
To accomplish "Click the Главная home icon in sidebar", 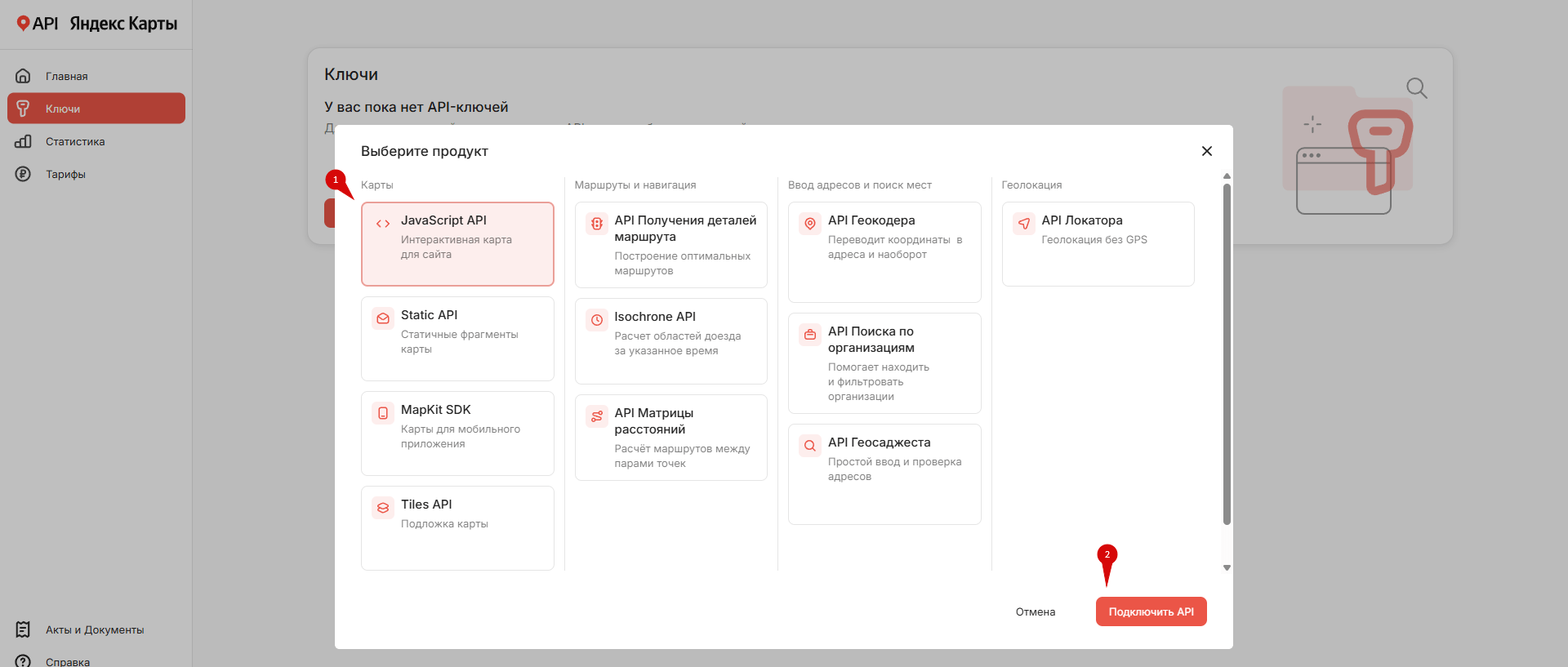I will point(23,76).
